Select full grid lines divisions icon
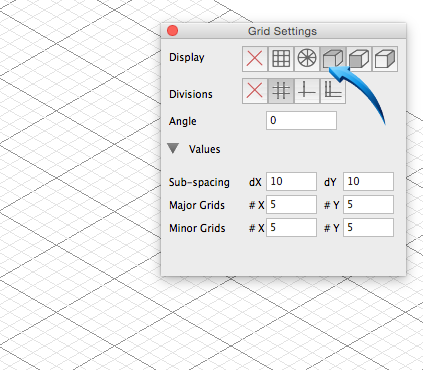This screenshot has width=423, height=370. coord(281,91)
